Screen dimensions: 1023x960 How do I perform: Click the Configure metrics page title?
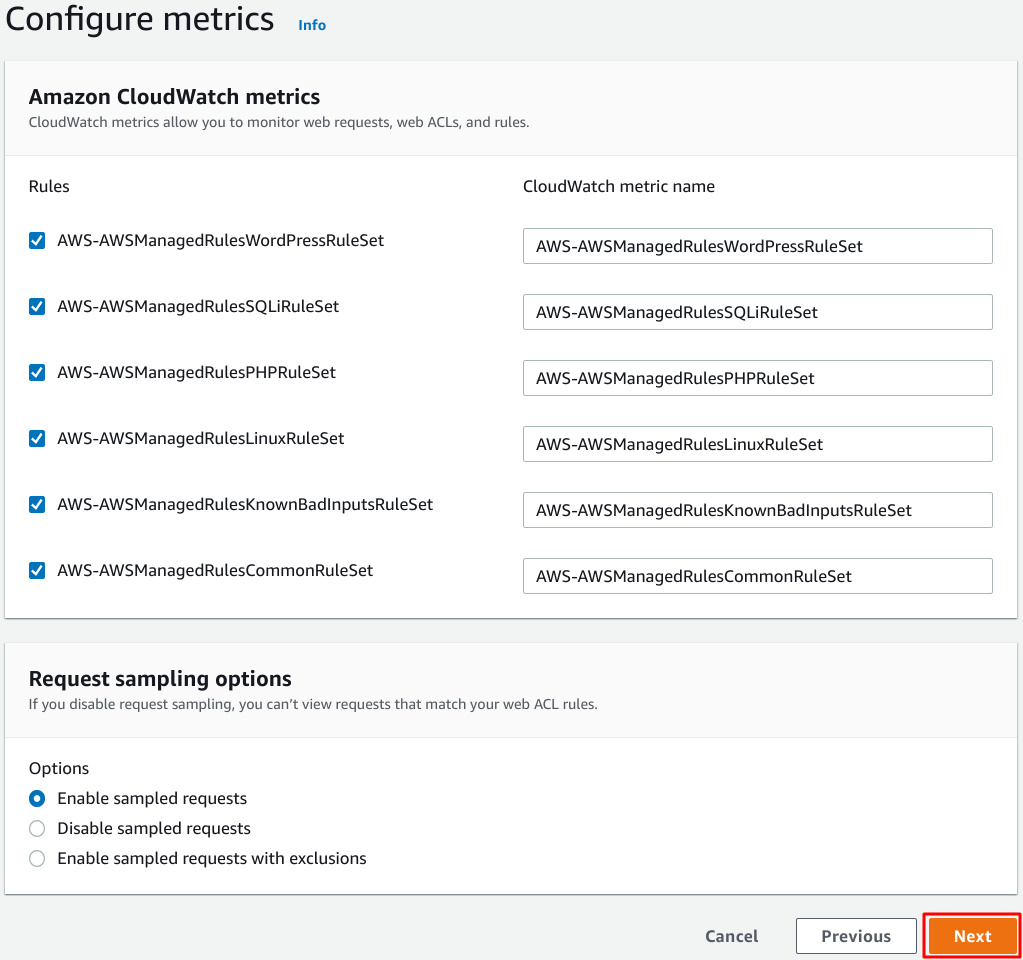(140, 19)
